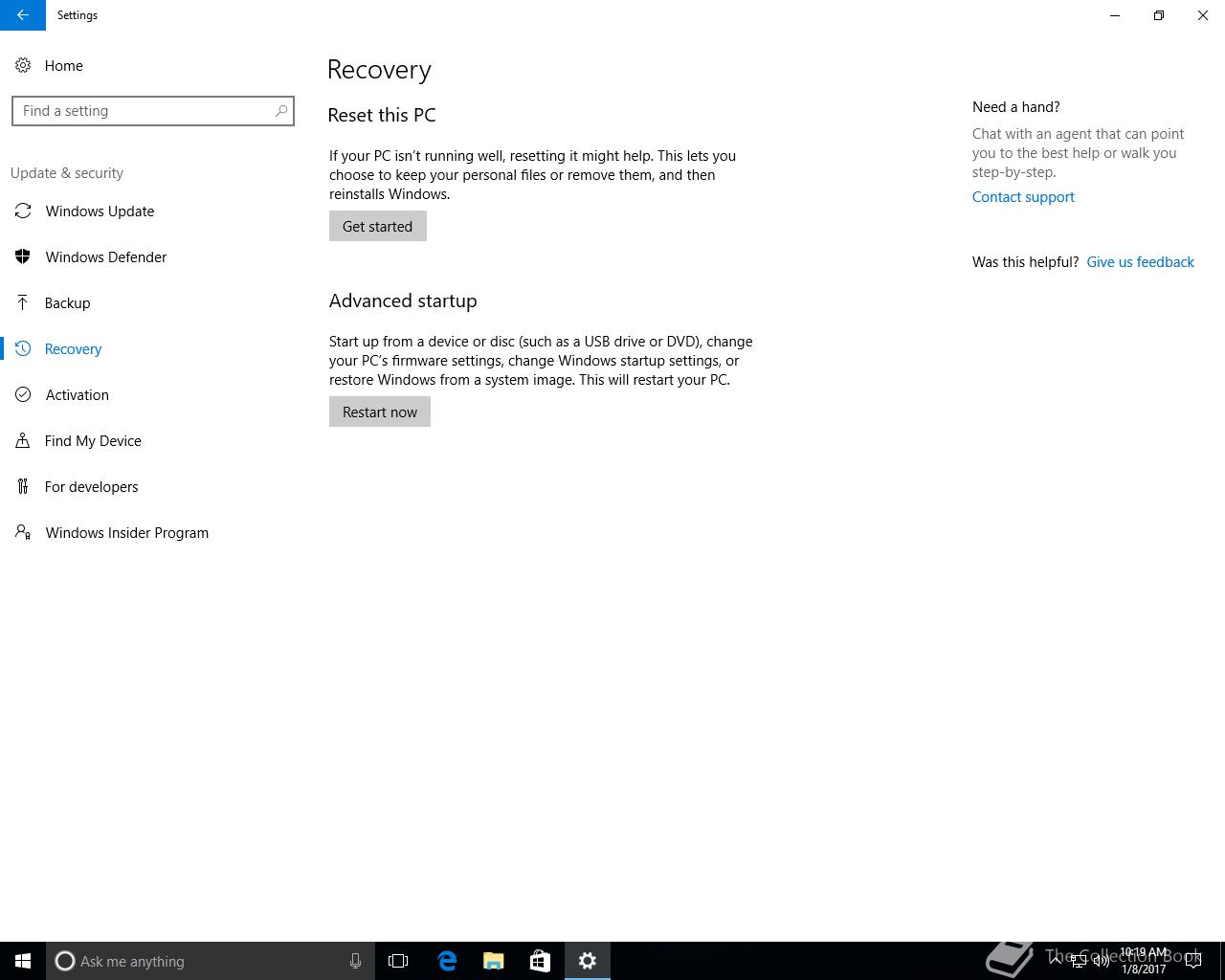Screen dimensions: 1225x980
Task: Click the Settings gear taskbar icon
Action: tap(588, 961)
